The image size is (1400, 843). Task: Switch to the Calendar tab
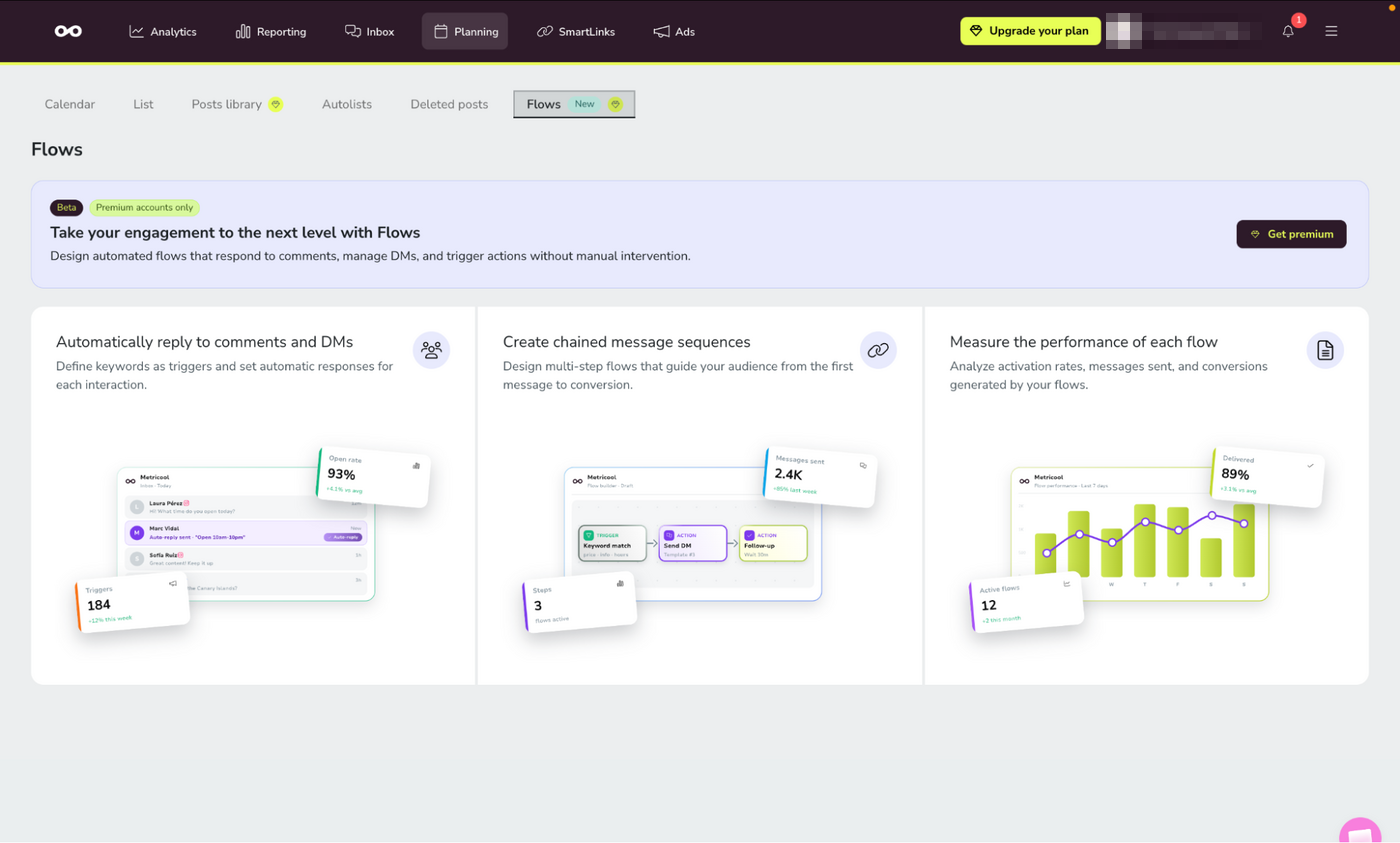[70, 104]
